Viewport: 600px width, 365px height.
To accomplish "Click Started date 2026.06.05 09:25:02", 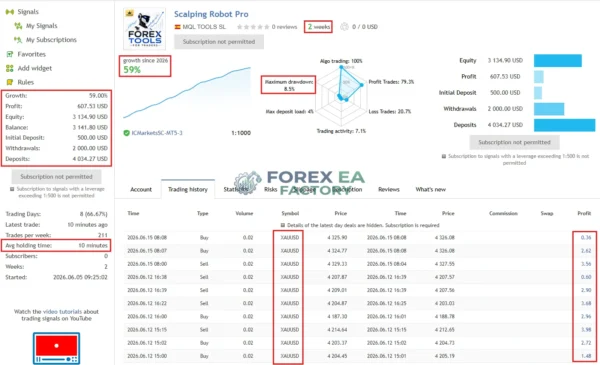I will pyautogui.click(x=80, y=277).
